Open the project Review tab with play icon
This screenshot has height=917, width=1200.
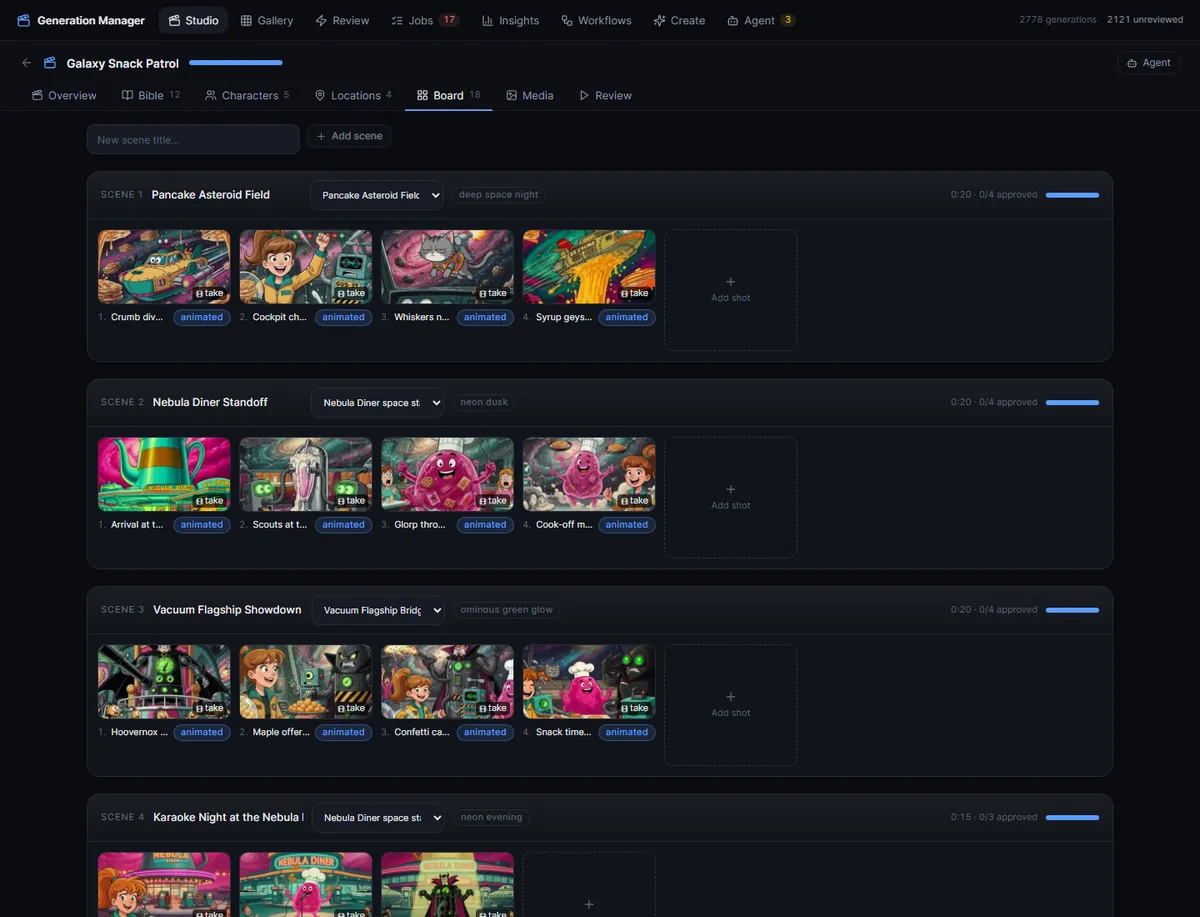click(x=605, y=96)
